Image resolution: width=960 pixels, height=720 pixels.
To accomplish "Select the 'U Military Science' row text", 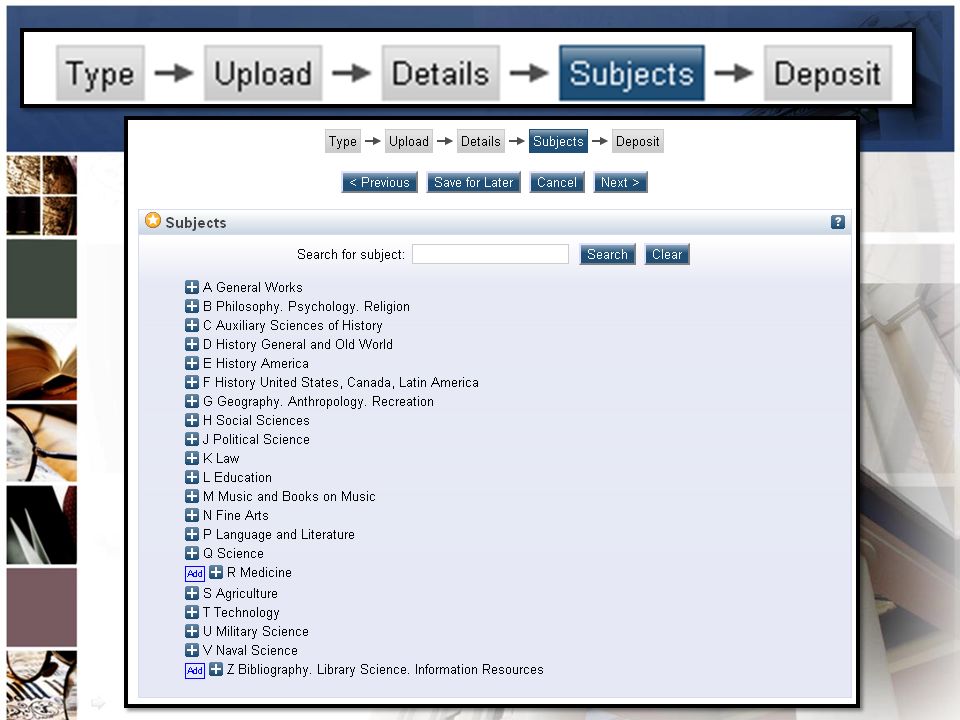I will [x=256, y=632].
